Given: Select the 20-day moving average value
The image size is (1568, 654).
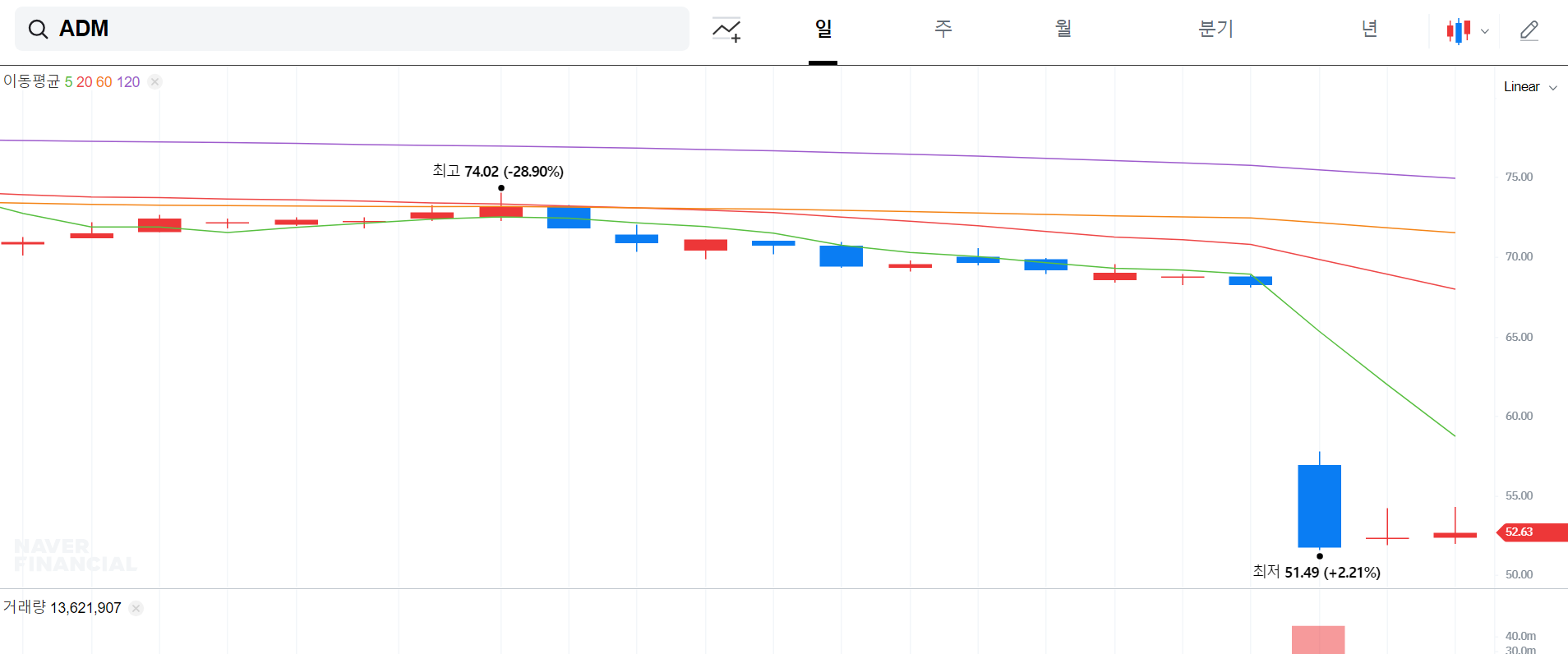Looking at the screenshot, I should [85, 82].
